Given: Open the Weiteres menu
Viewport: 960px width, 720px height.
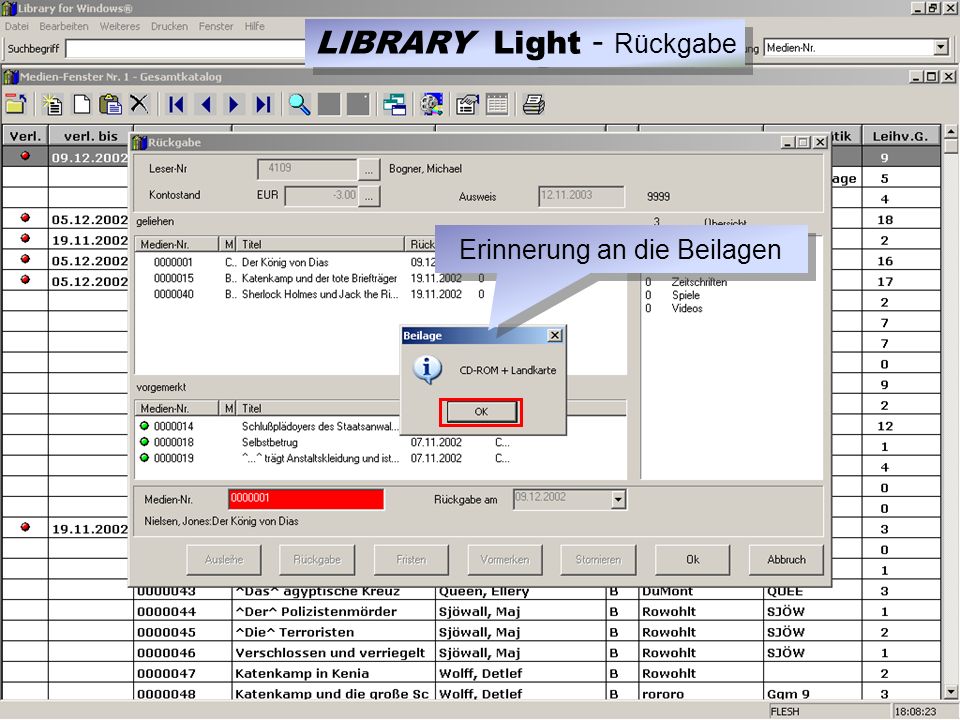Looking at the screenshot, I should (120, 26).
